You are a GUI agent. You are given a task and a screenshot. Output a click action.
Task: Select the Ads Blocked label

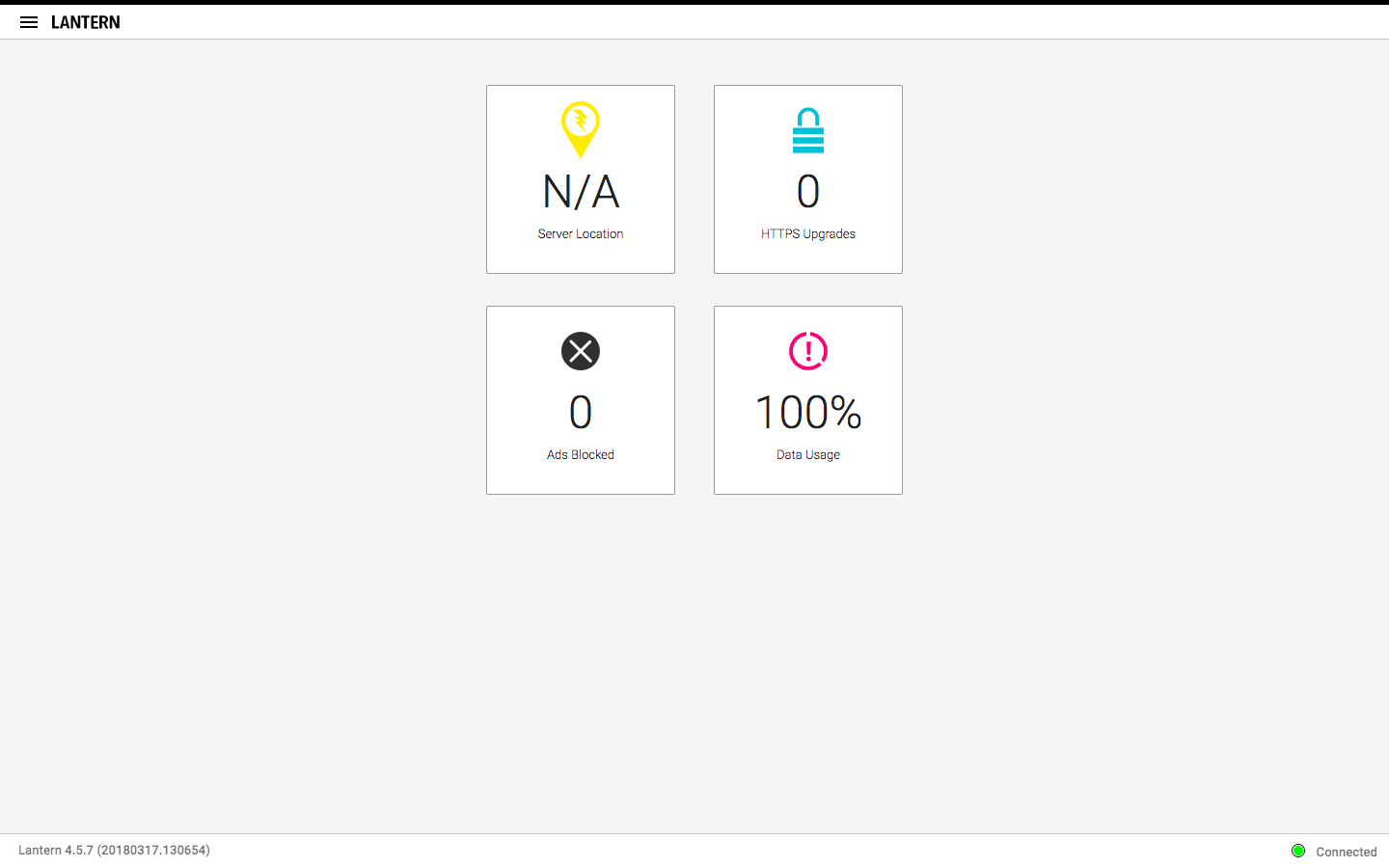tap(581, 455)
